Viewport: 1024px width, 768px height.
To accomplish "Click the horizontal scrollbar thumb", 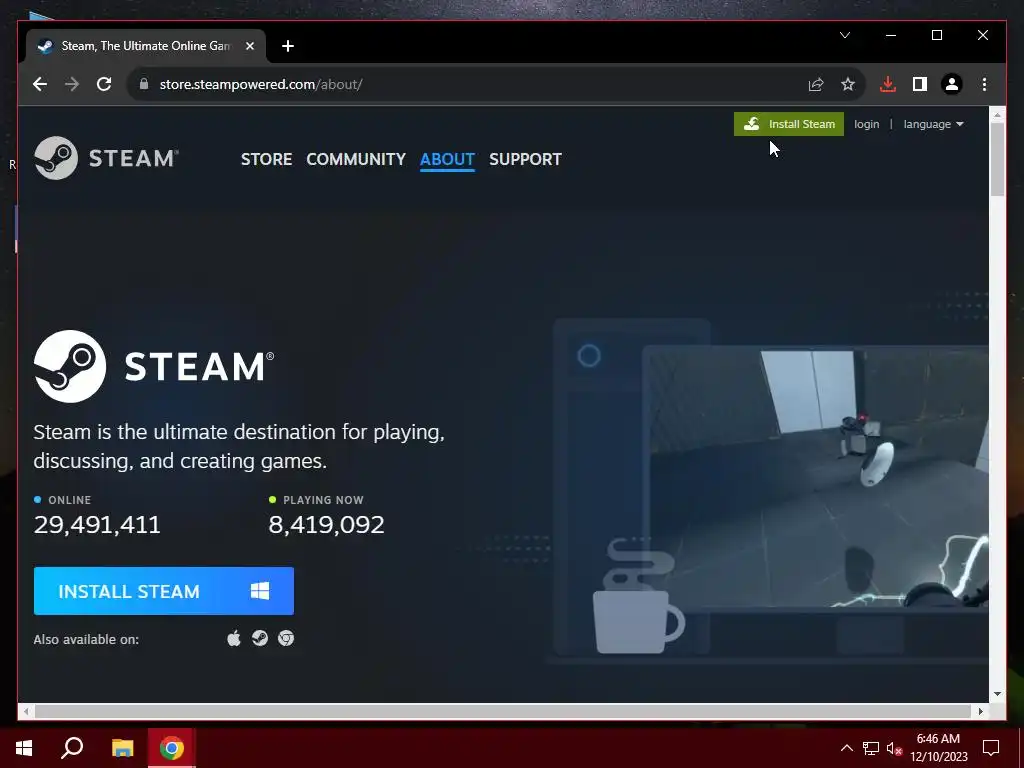I will pos(503,711).
